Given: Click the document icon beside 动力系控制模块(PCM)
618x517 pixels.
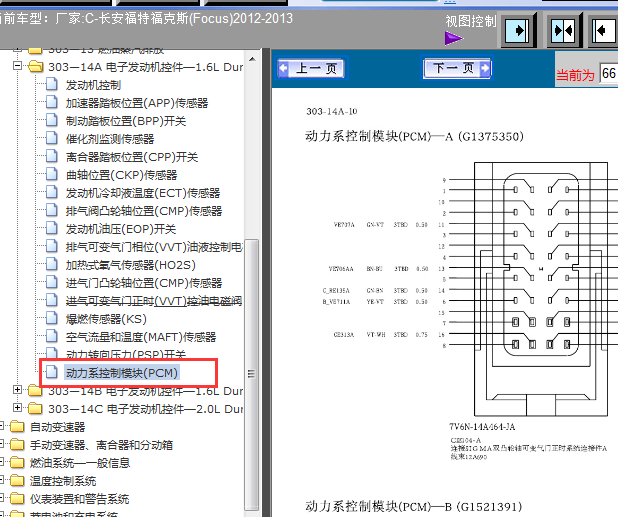Looking at the screenshot, I should [x=52, y=372].
